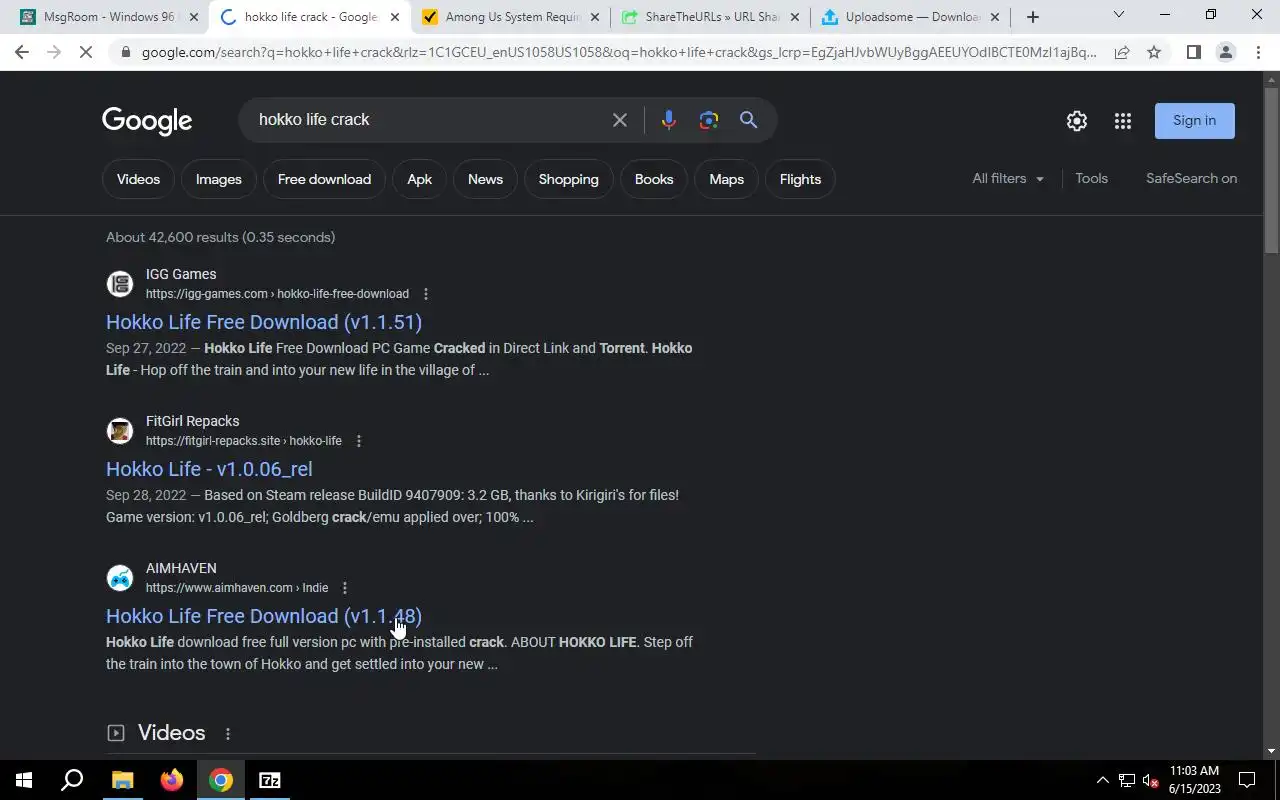Bookmark this page with the star icon
Viewport: 1280px width, 800px height.
click(1154, 52)
